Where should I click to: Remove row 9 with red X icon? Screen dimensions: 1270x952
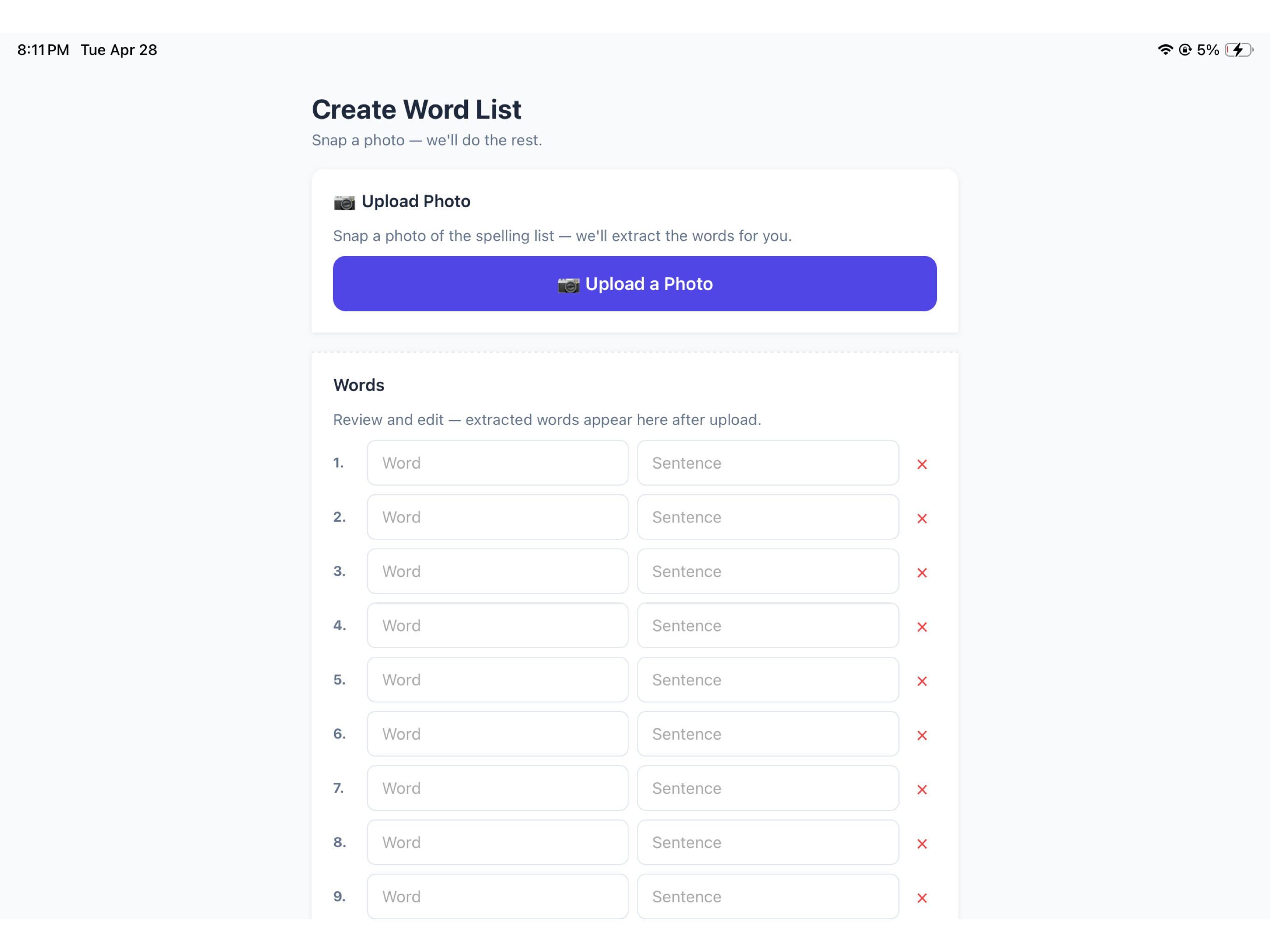click(x=922, y=898)
